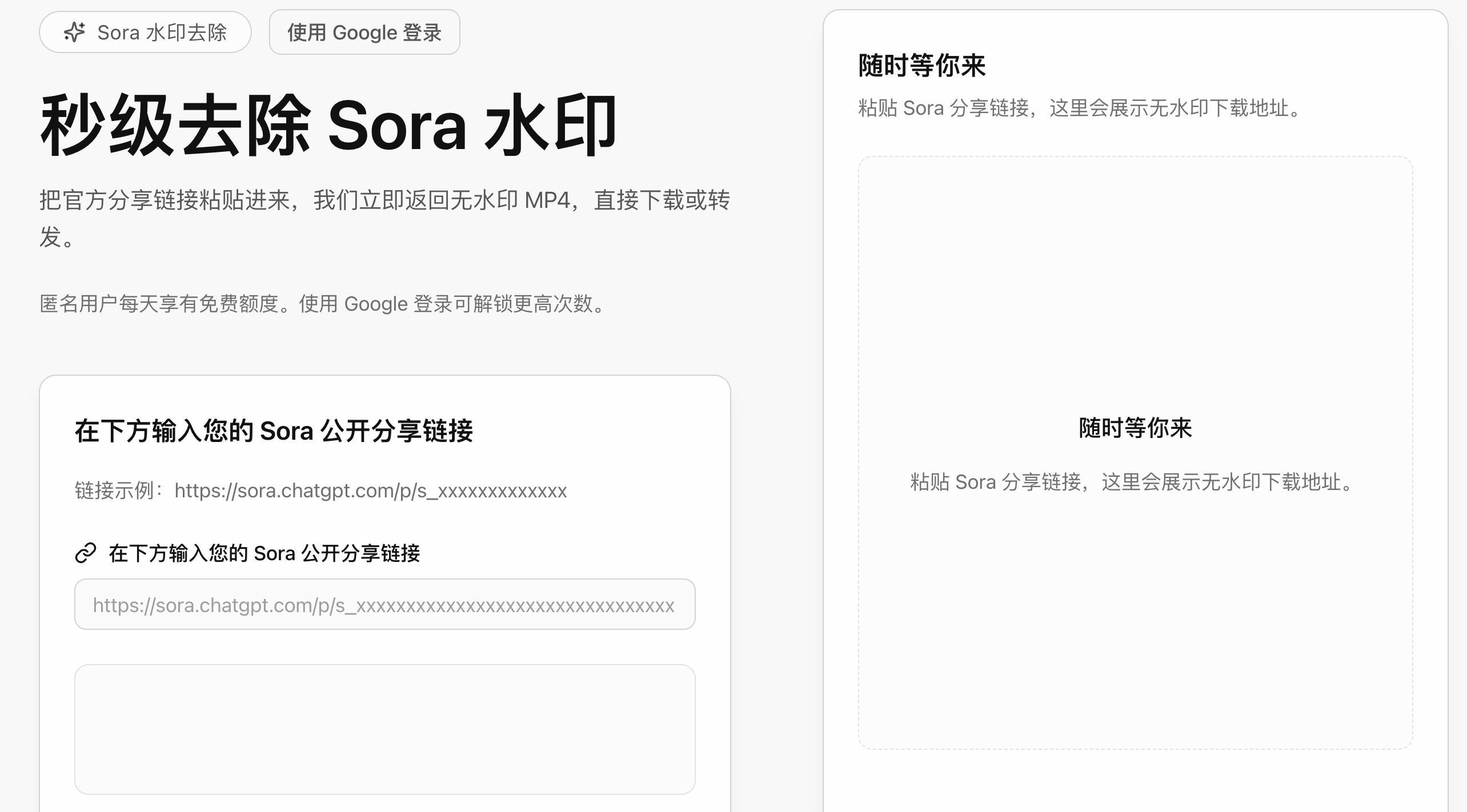
Task: Click the sparkle icon in the Sora badge
Action: (x=74, y=32)
